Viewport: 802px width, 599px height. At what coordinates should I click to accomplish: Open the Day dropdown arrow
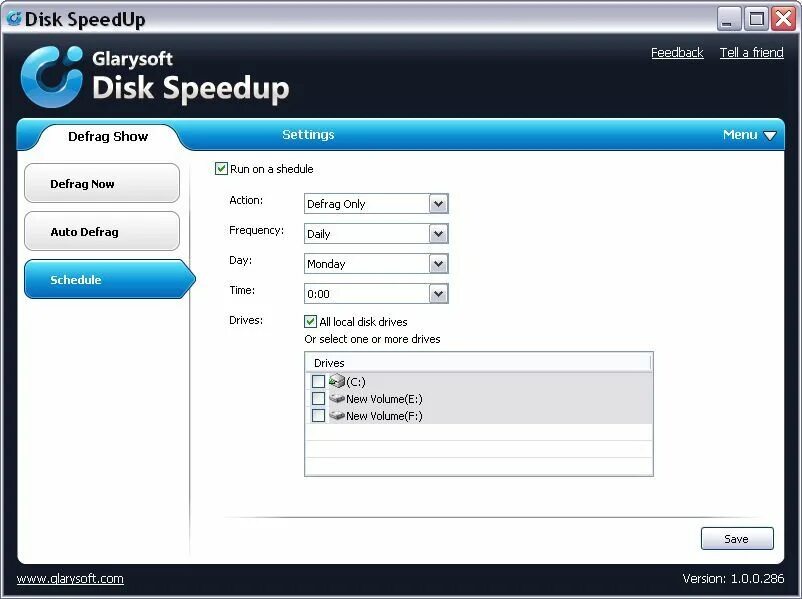pos(438,264)
